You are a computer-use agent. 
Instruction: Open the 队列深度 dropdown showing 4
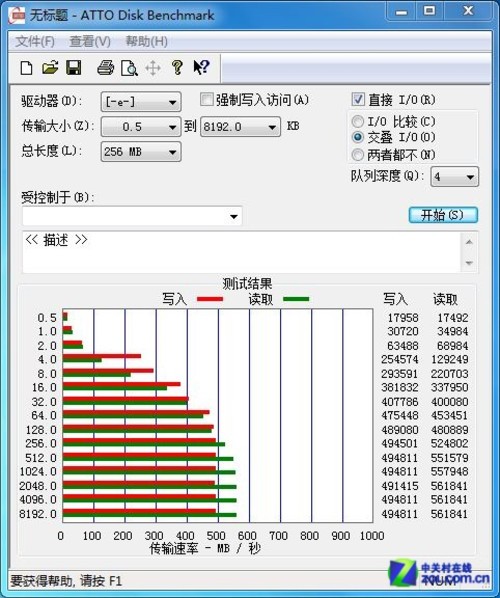coord(455,177)
